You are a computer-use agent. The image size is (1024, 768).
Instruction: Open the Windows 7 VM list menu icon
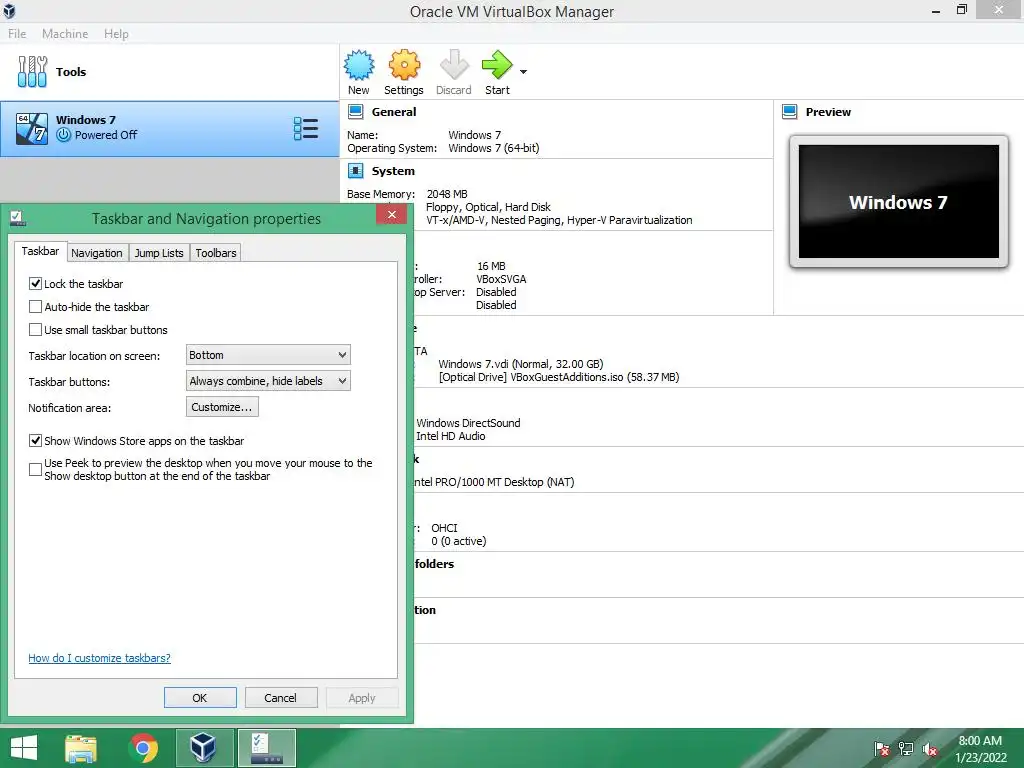[306, 129]
